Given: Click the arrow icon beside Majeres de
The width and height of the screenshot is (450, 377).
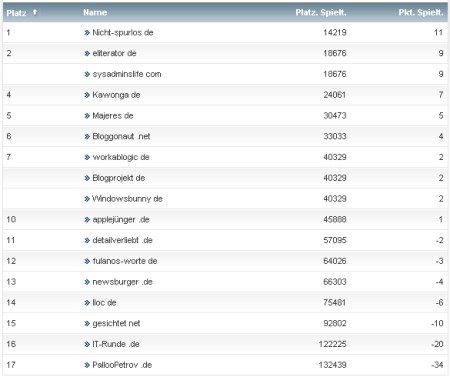Looking at the screenshot, I should pos(87,116).
